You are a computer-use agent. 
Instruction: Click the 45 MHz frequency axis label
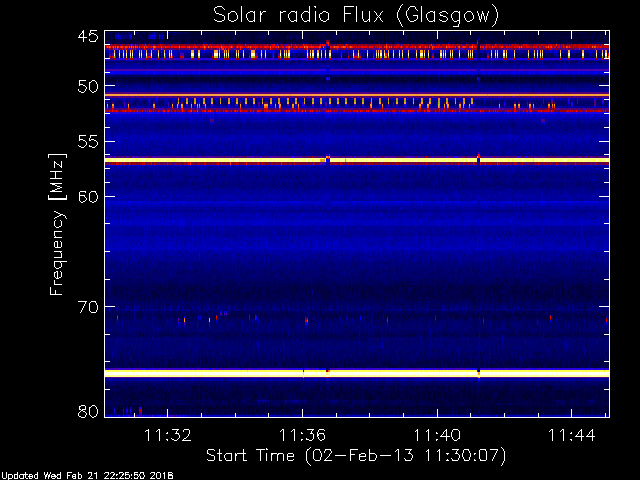[x=88, y=36]
